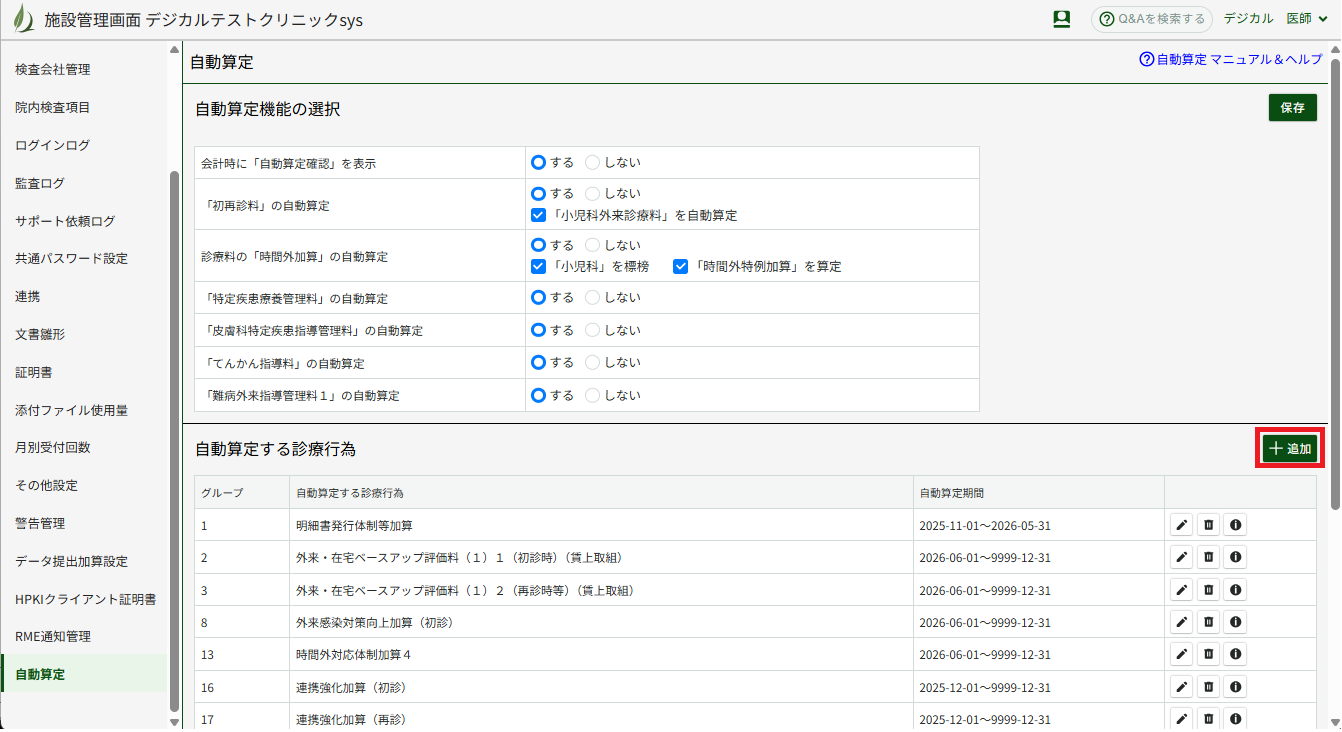The width and height of the screenshot is (1342, 732).
Task: Edit the 連携強化加算（再診） row
Action: [x=1182, y=719]
